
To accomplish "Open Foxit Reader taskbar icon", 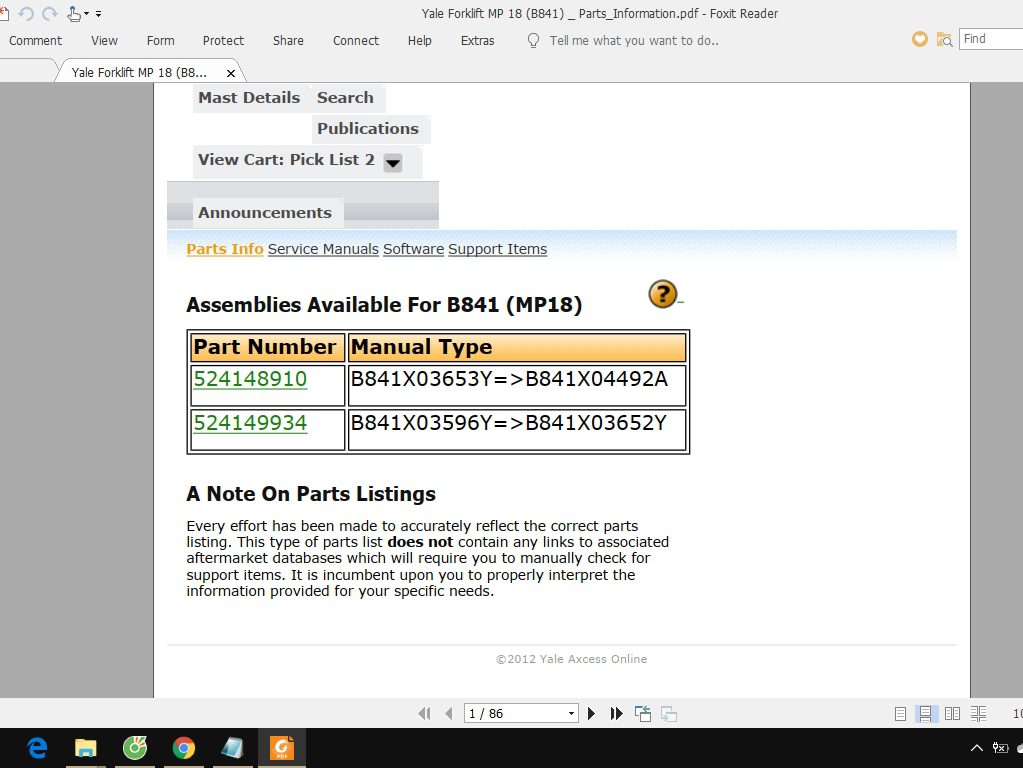I will [x=282, y=748].
